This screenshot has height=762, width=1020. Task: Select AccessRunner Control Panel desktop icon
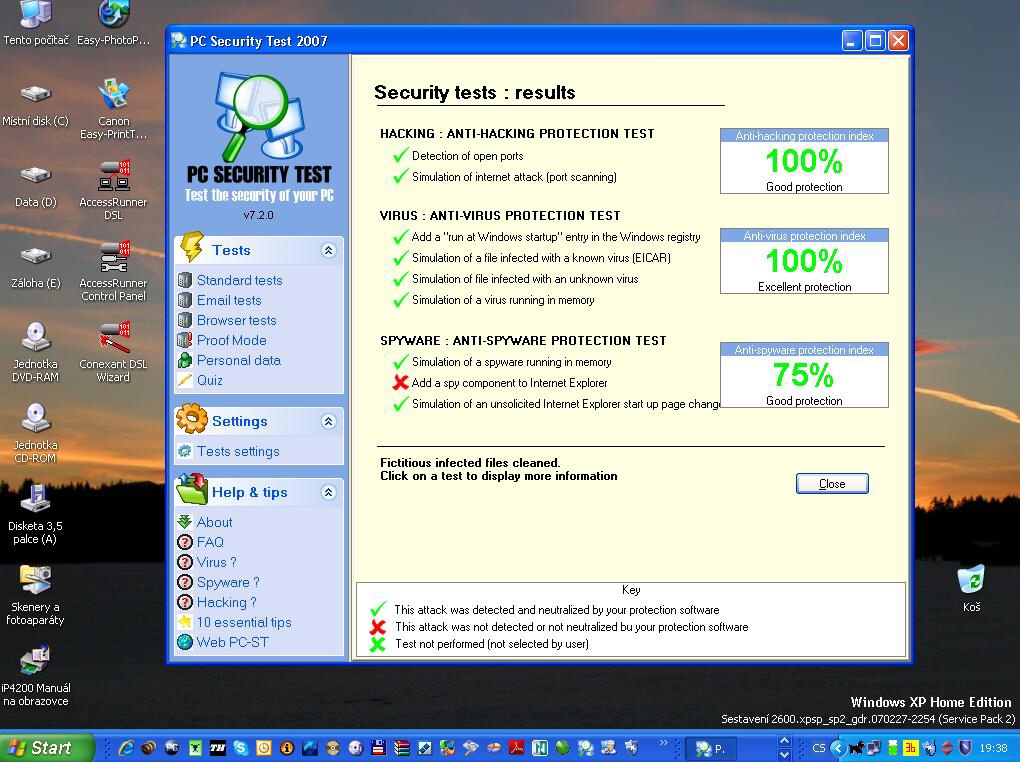click(113, 271)
